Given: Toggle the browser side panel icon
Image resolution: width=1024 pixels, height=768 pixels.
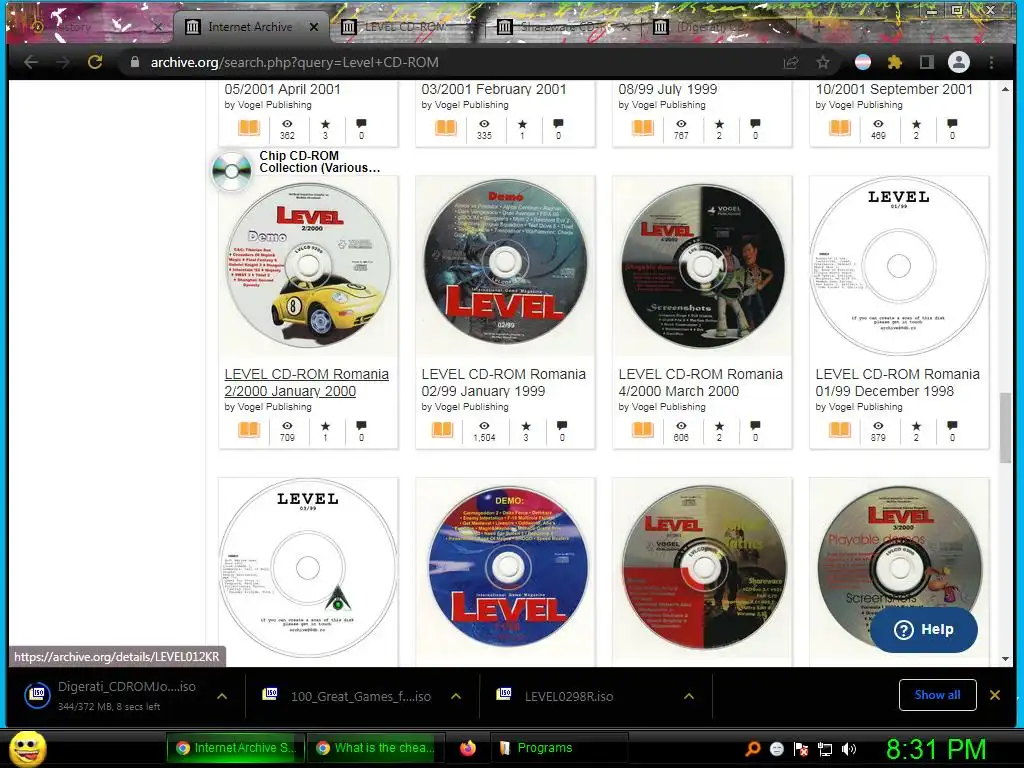Looking at the screenshot, I should point(926,62).
